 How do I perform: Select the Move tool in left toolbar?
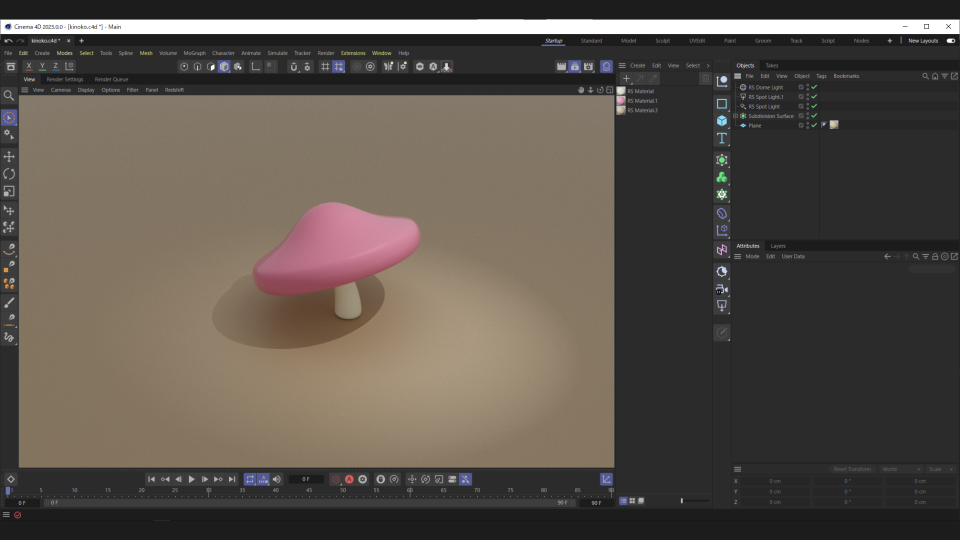coord(9,157)
